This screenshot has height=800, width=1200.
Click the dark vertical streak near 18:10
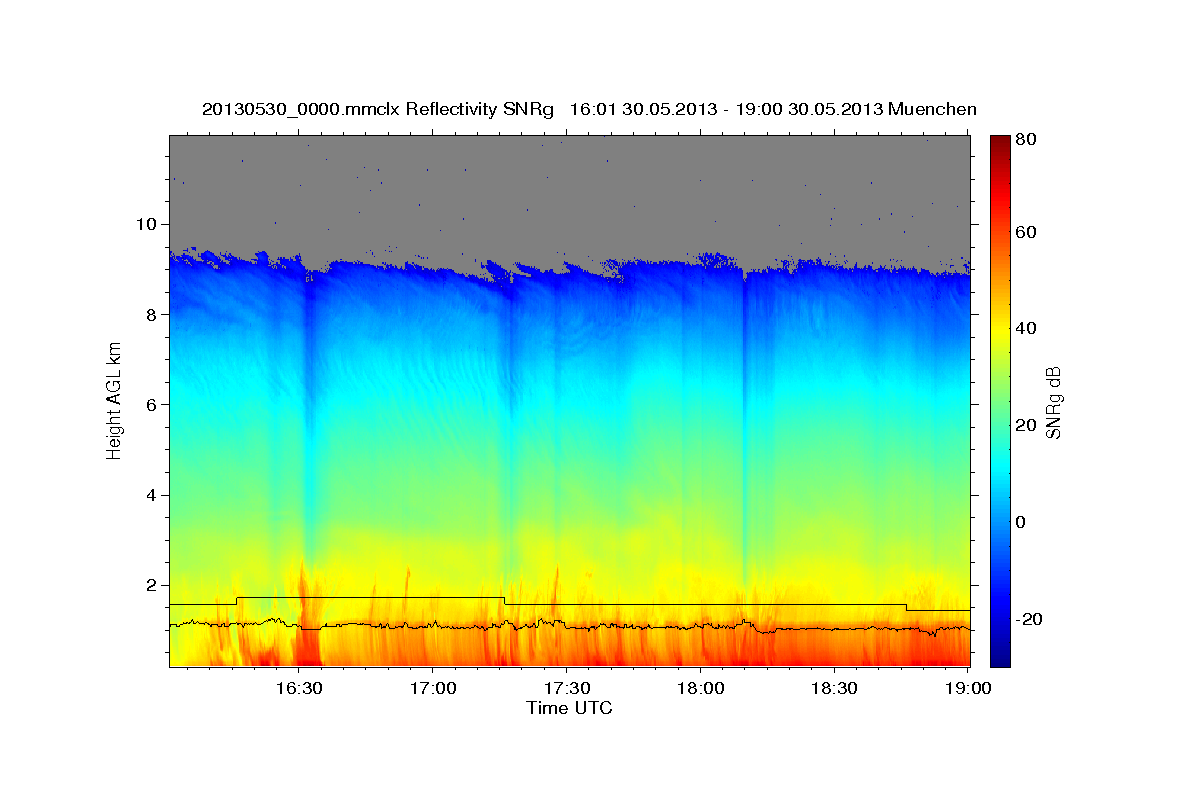point(744,420)
